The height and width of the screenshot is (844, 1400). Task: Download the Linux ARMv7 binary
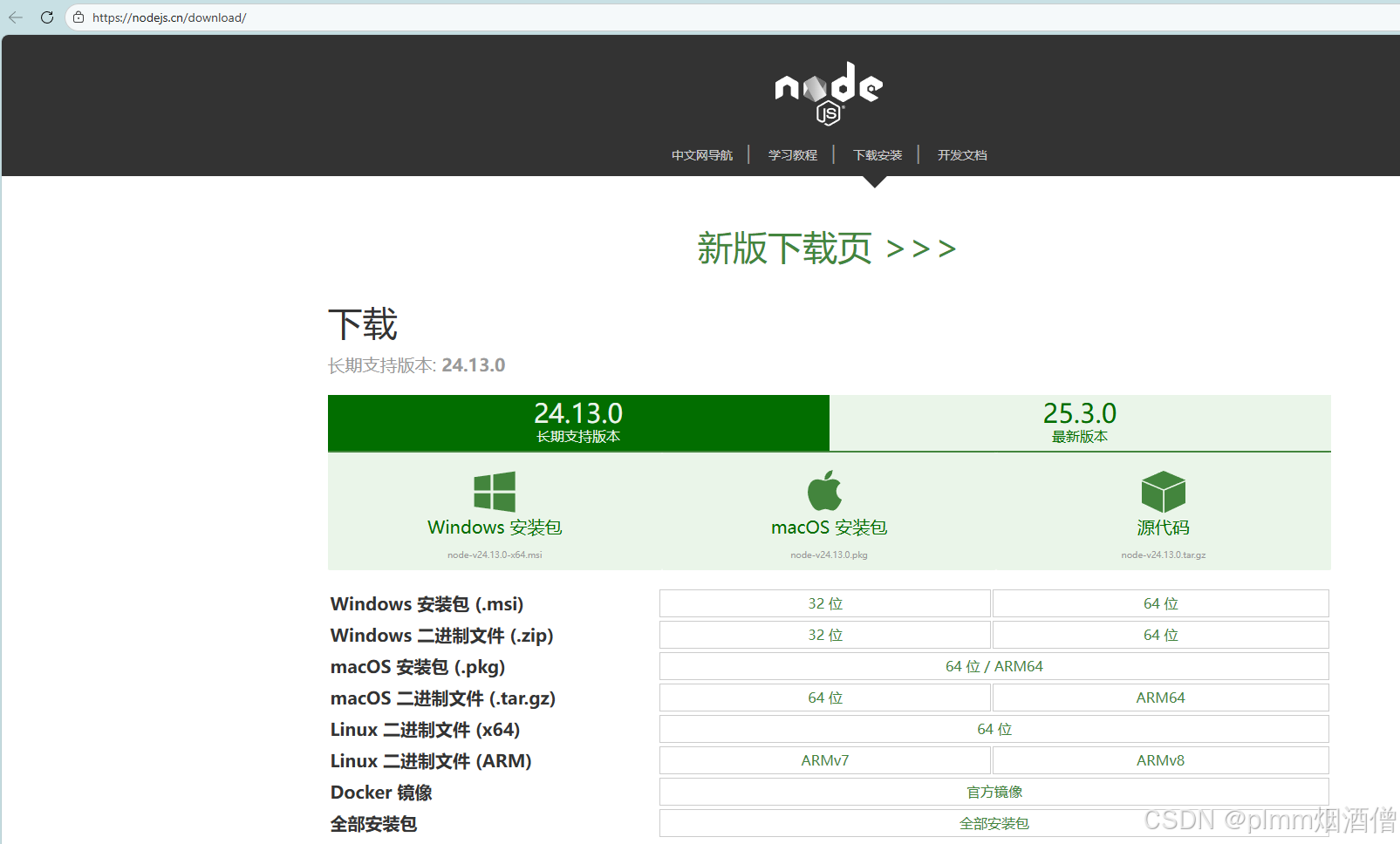(x=825, y=760)
